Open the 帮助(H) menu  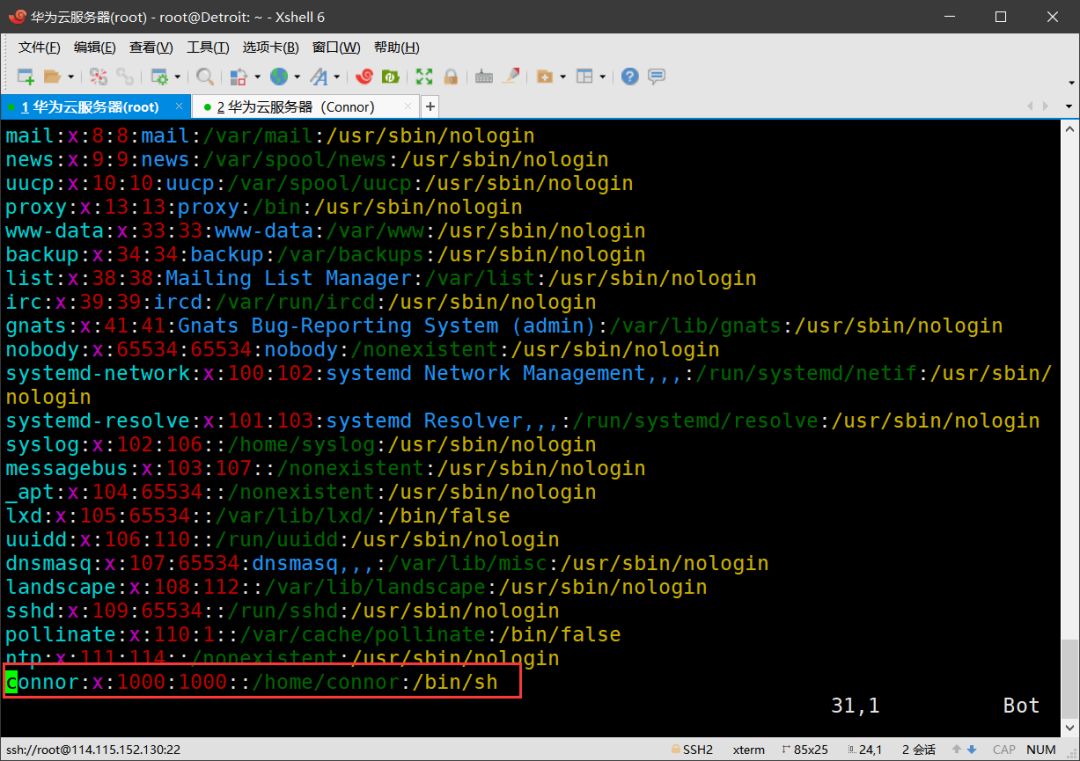tap(396, 48)
